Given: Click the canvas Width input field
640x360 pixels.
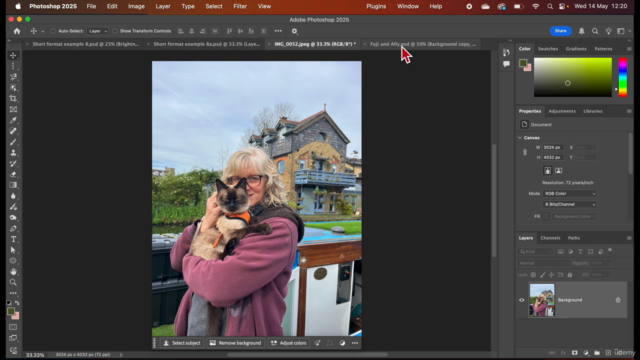Looking at the screenshot, I should click(x=552, y=147).
